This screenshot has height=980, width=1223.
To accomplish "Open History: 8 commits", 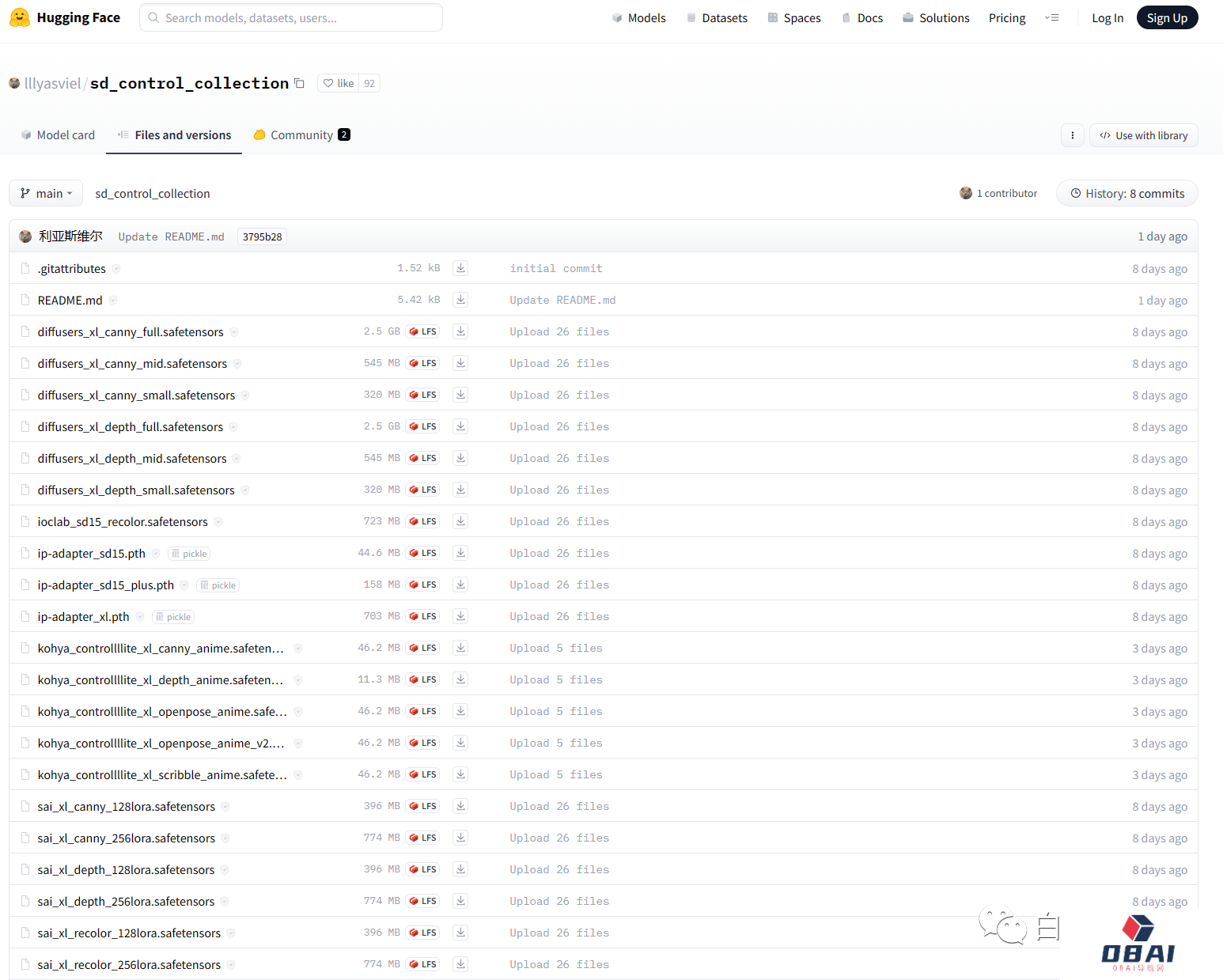I will click(x=1126, y=194).
